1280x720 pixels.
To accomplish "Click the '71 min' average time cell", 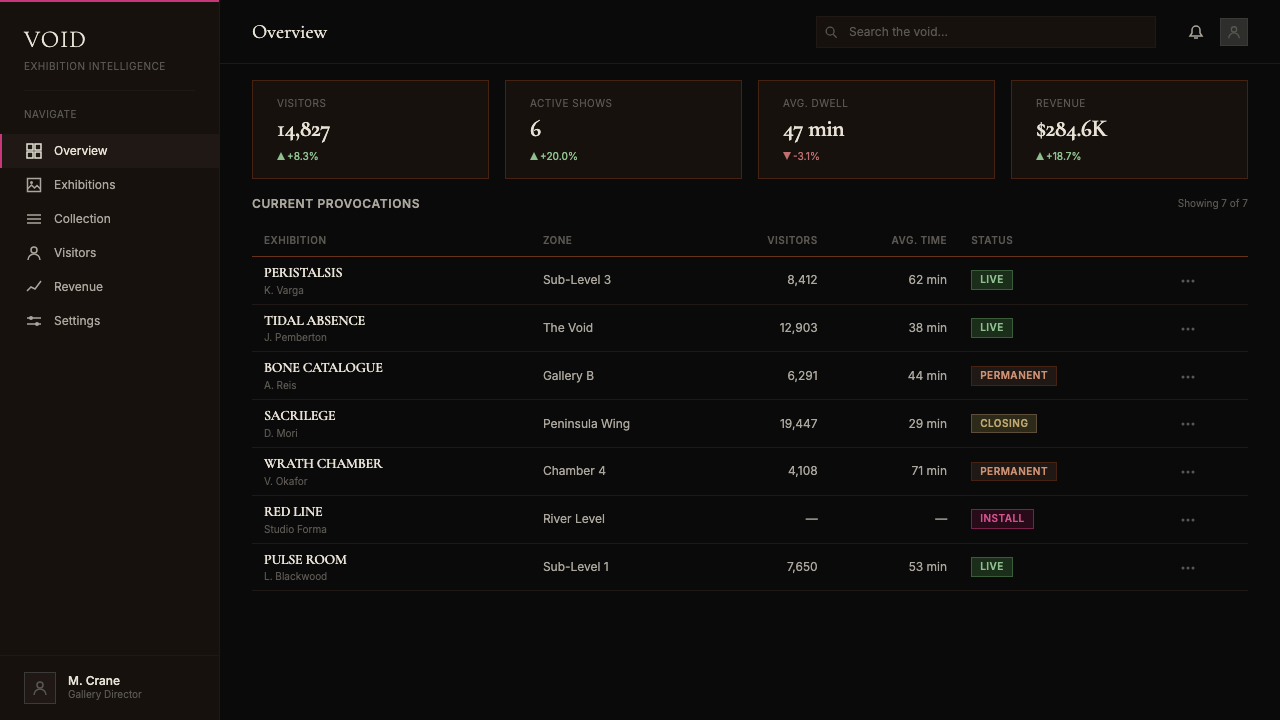I will [x=929, y=471].
